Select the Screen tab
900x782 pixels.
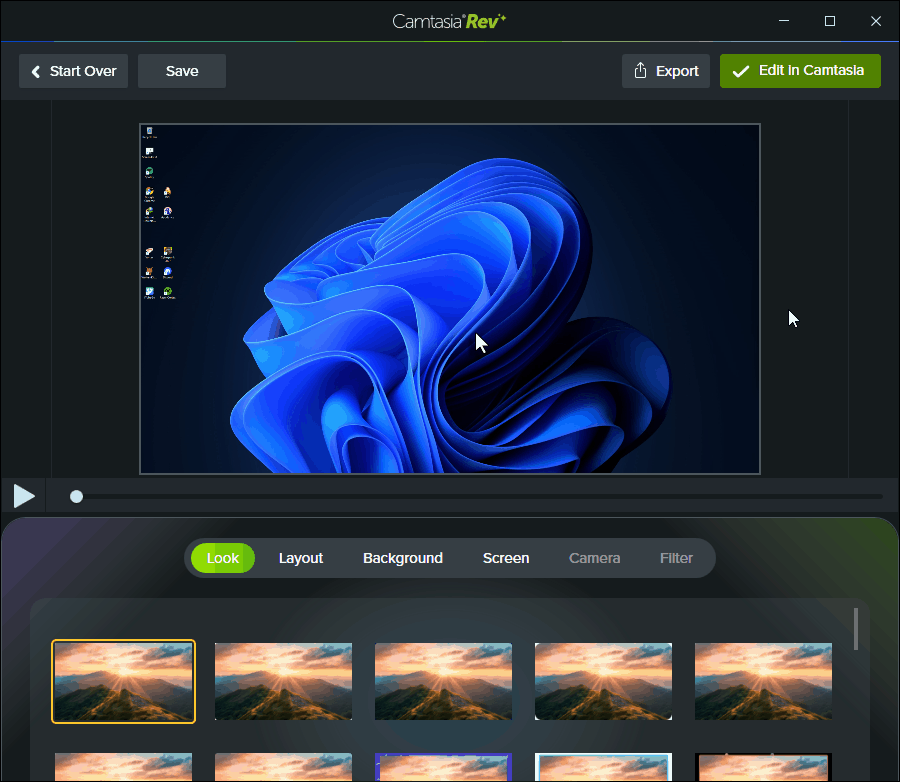tap(506, 558)
